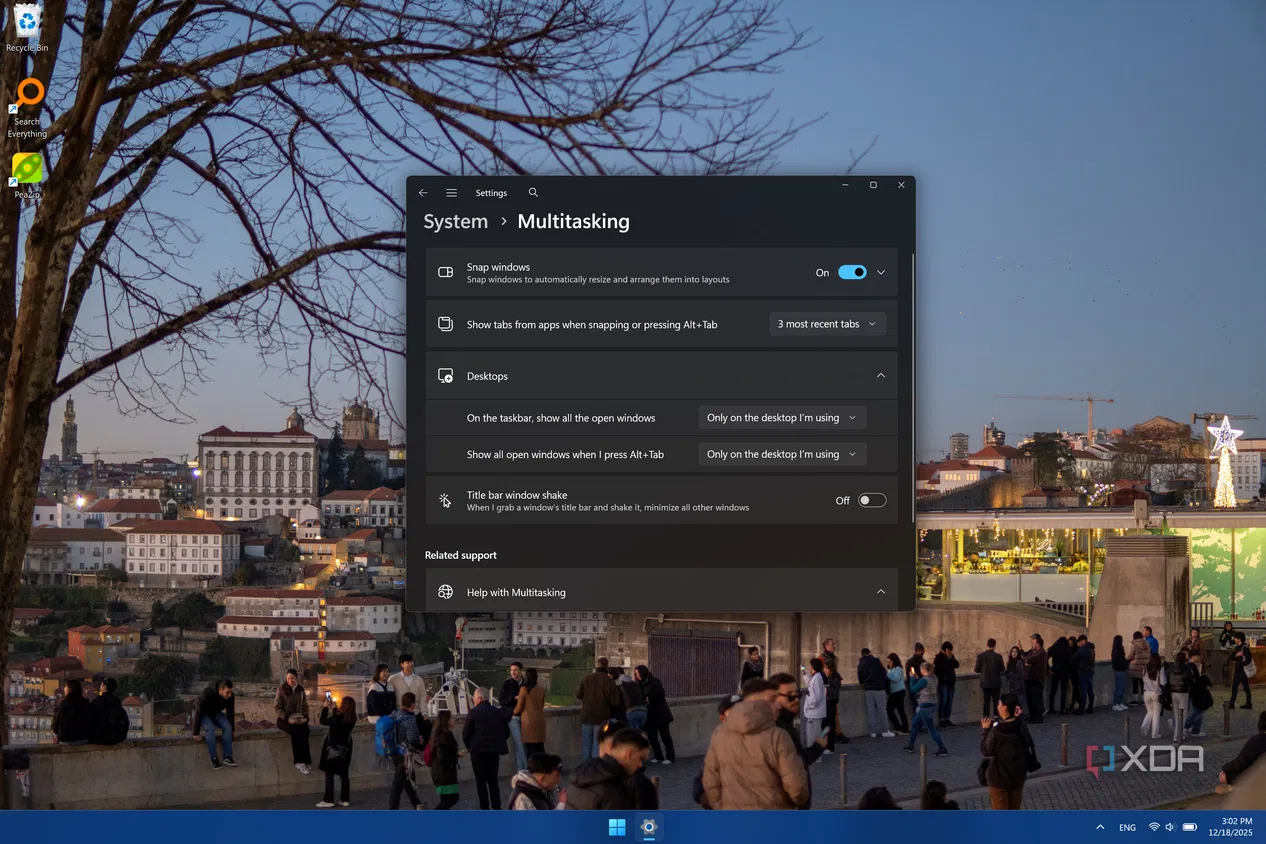Click the battery tray icon
This screenshot has width=1266, height=844.
pyautogui.click(x=1190, y=828)
